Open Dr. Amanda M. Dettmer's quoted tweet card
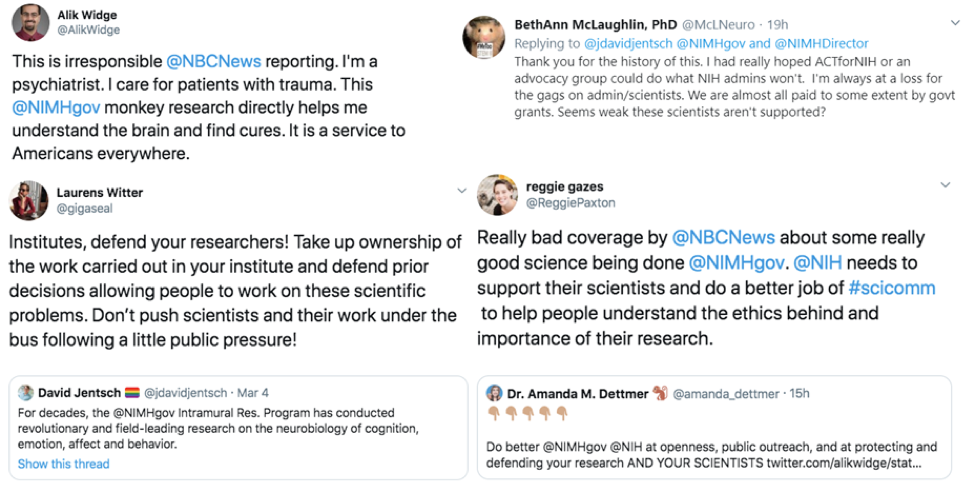The width and height of the screenshot is (974, 491). (712, 427)
